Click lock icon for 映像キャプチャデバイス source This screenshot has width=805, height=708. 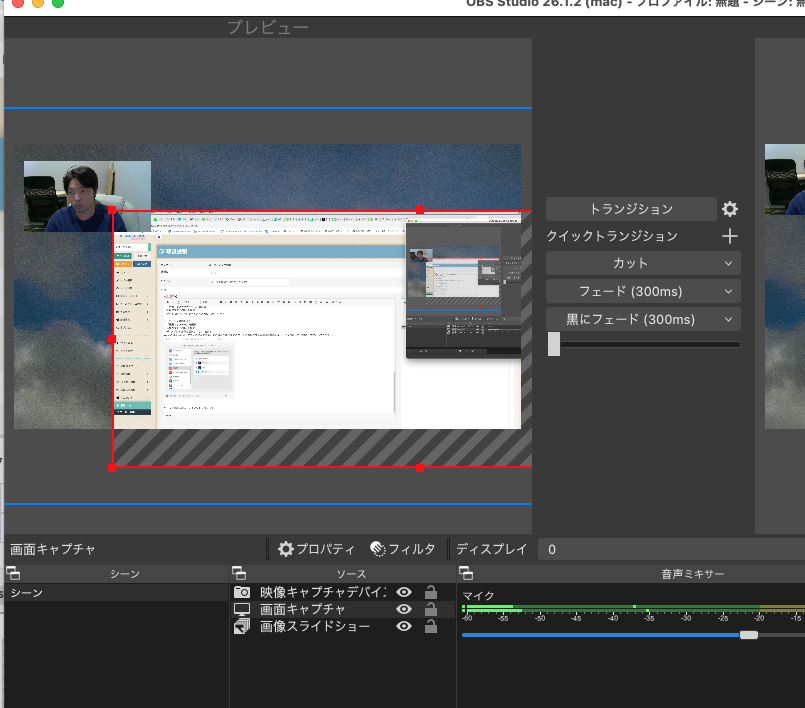(x=431, y=592)
